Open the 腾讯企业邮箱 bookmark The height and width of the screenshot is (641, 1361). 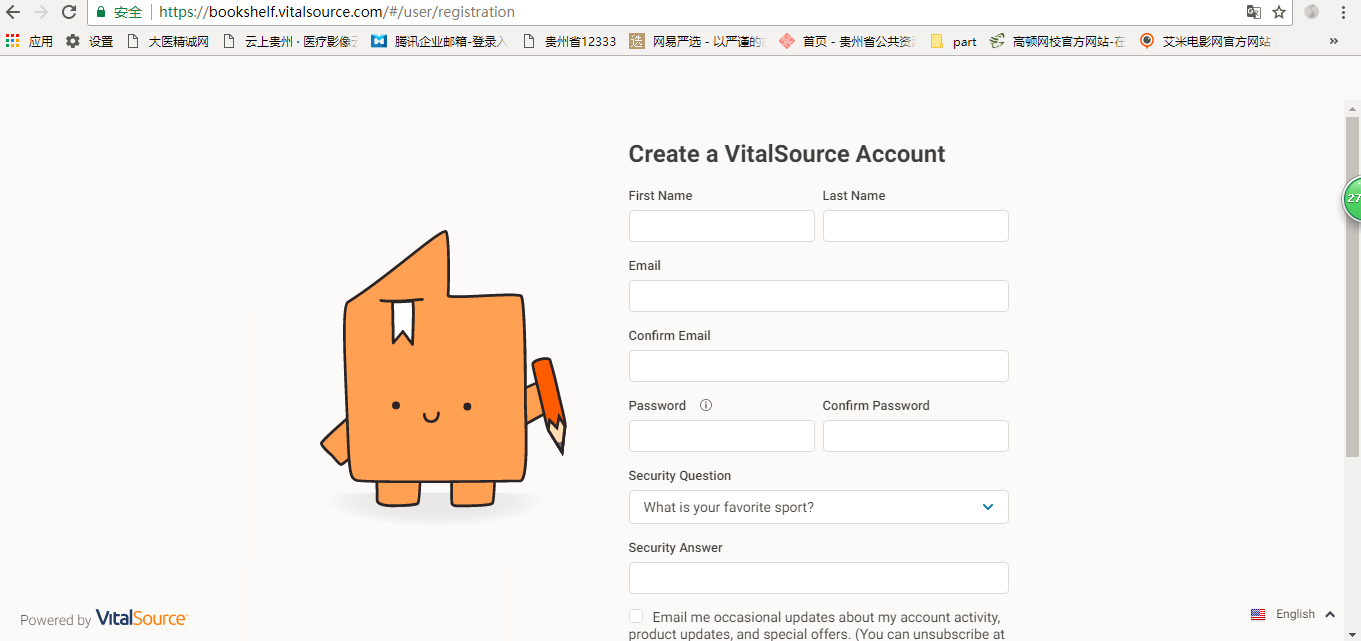tap(439, 41)
